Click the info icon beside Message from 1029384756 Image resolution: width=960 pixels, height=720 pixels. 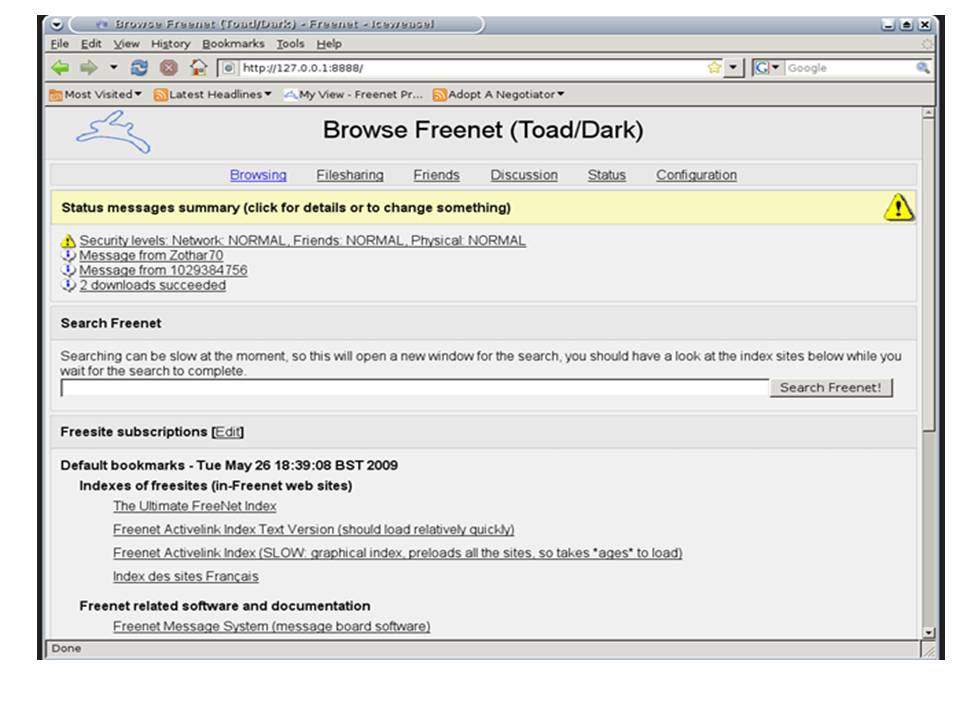(x=68, y=270)
